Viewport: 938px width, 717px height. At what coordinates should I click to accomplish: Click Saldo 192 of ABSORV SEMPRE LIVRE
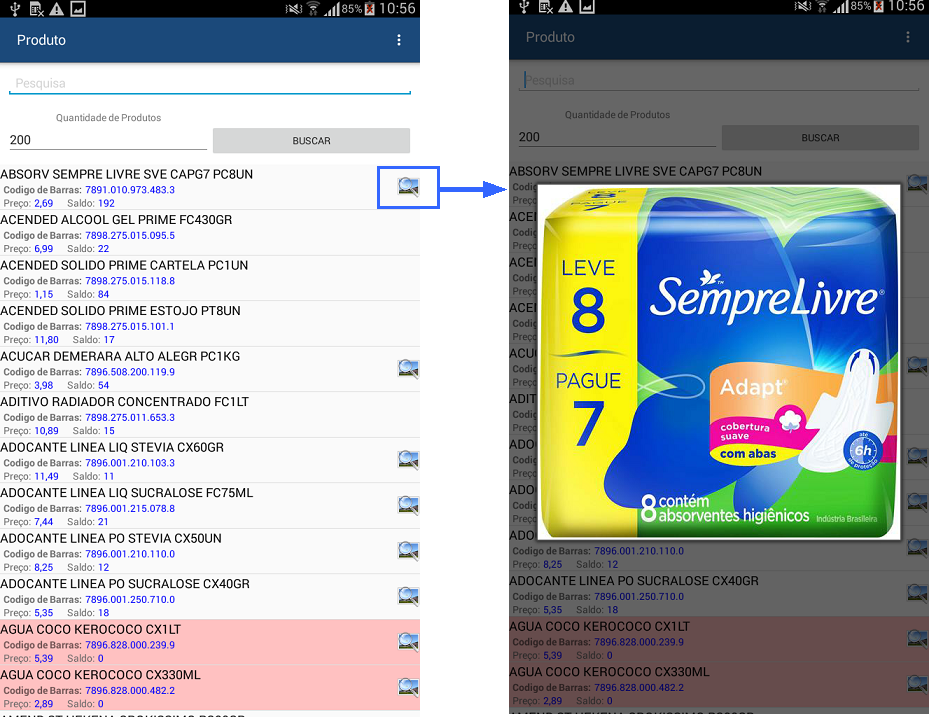[x=106, y=203]
